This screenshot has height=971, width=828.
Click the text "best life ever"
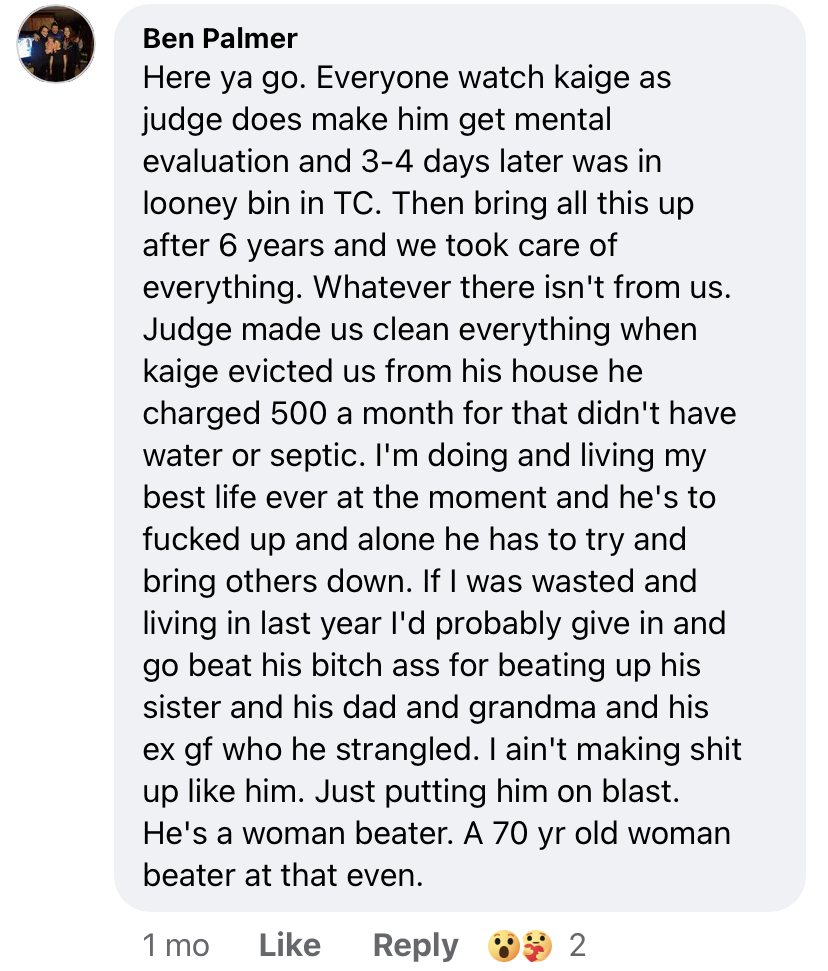click(235, 497)
